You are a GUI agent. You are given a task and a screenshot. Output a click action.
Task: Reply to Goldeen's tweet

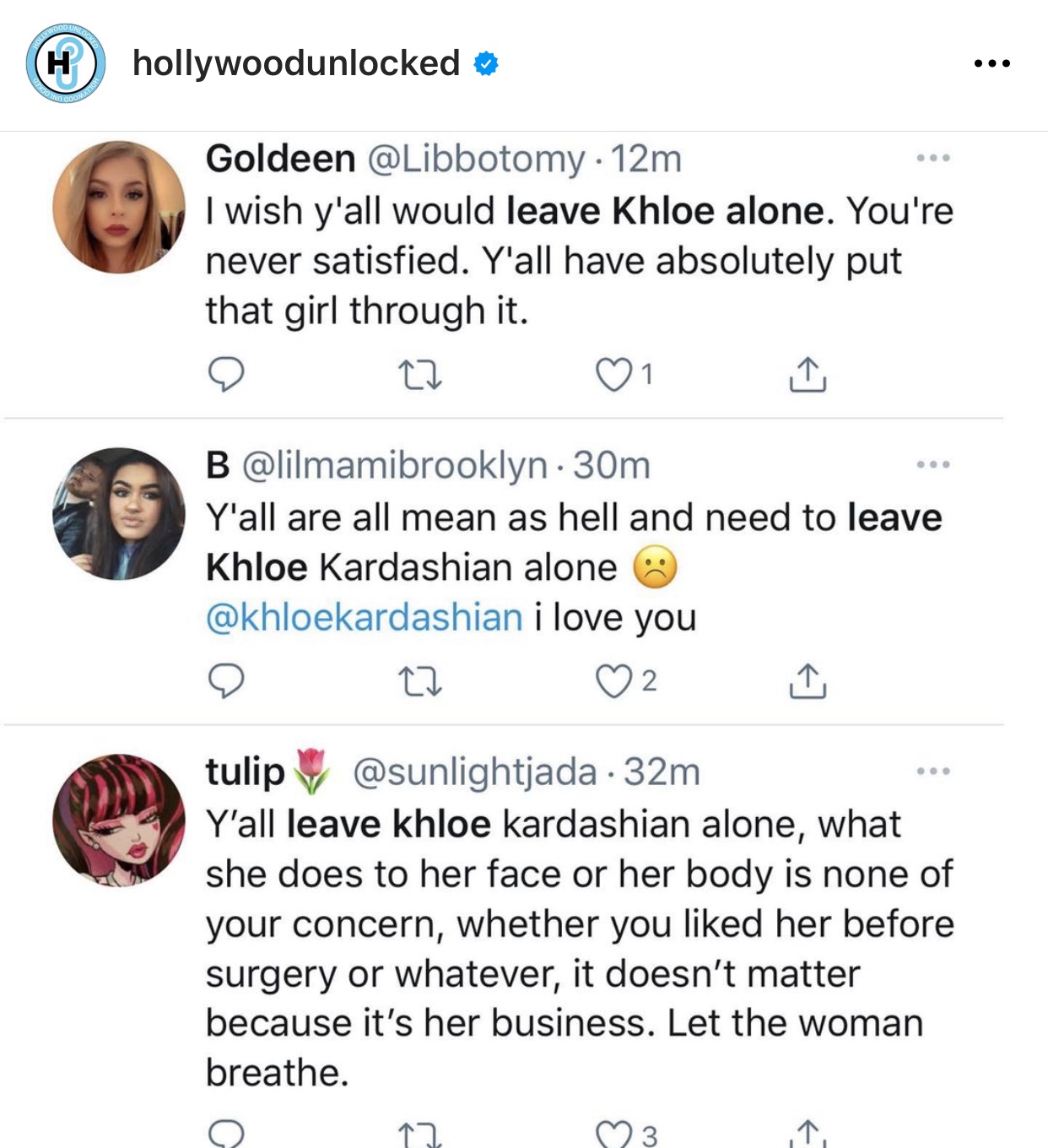(x=226, y=374)
